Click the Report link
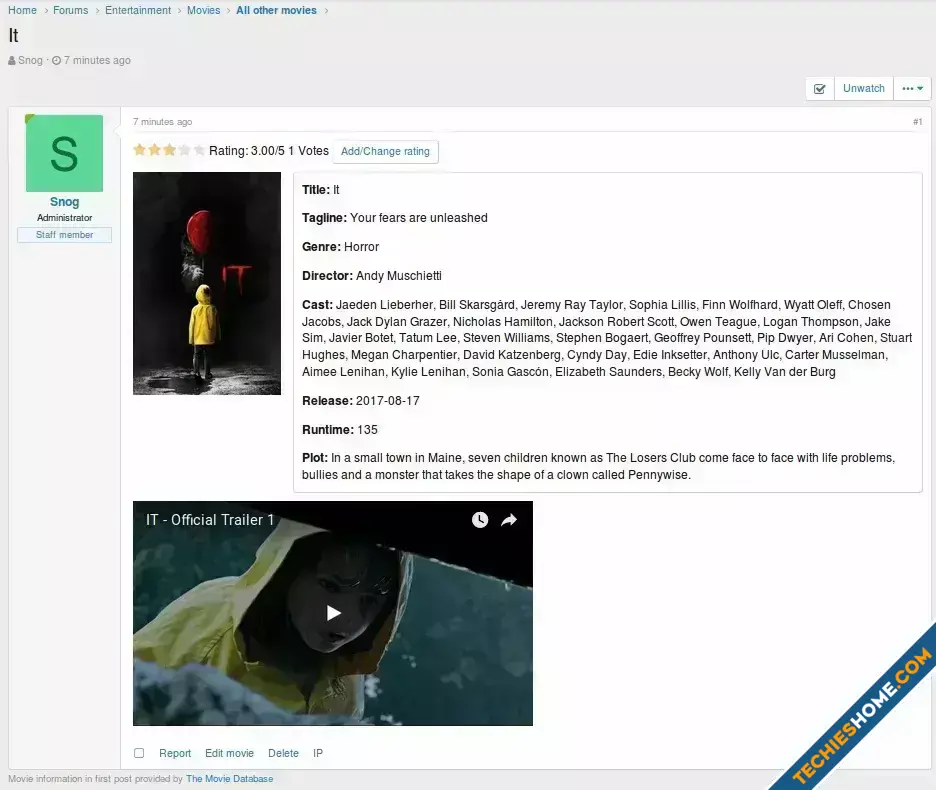This screenshot has width=936, height=790. pos(175,753)
